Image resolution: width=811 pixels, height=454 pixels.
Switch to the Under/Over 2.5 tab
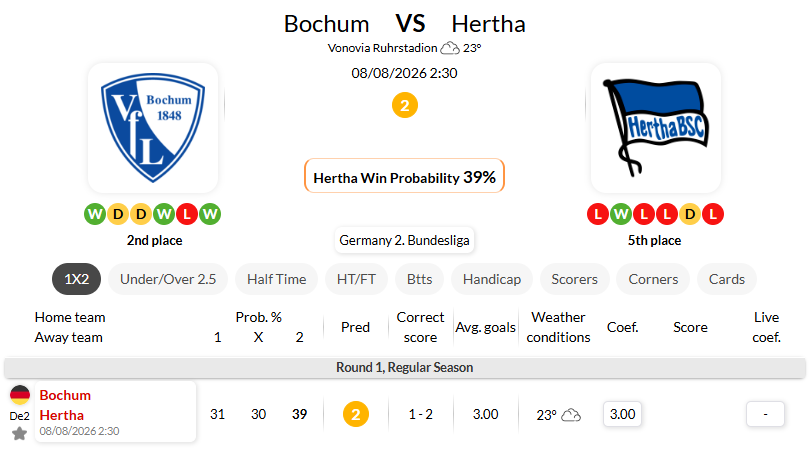168,279
